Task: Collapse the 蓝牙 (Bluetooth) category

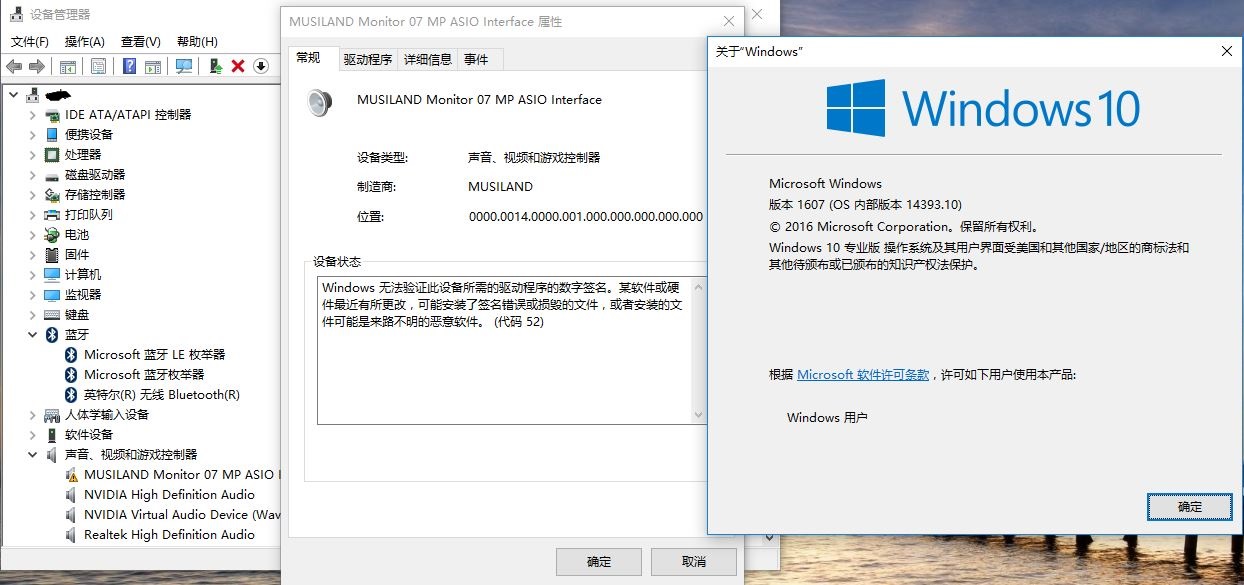Action: [x=31, y=334]
